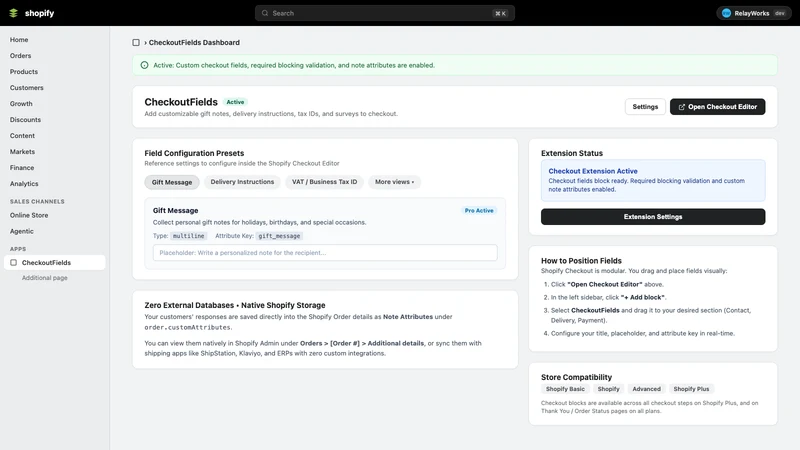Click the Extension Status heading
The image size is (800, 450).
coord(571,153)
